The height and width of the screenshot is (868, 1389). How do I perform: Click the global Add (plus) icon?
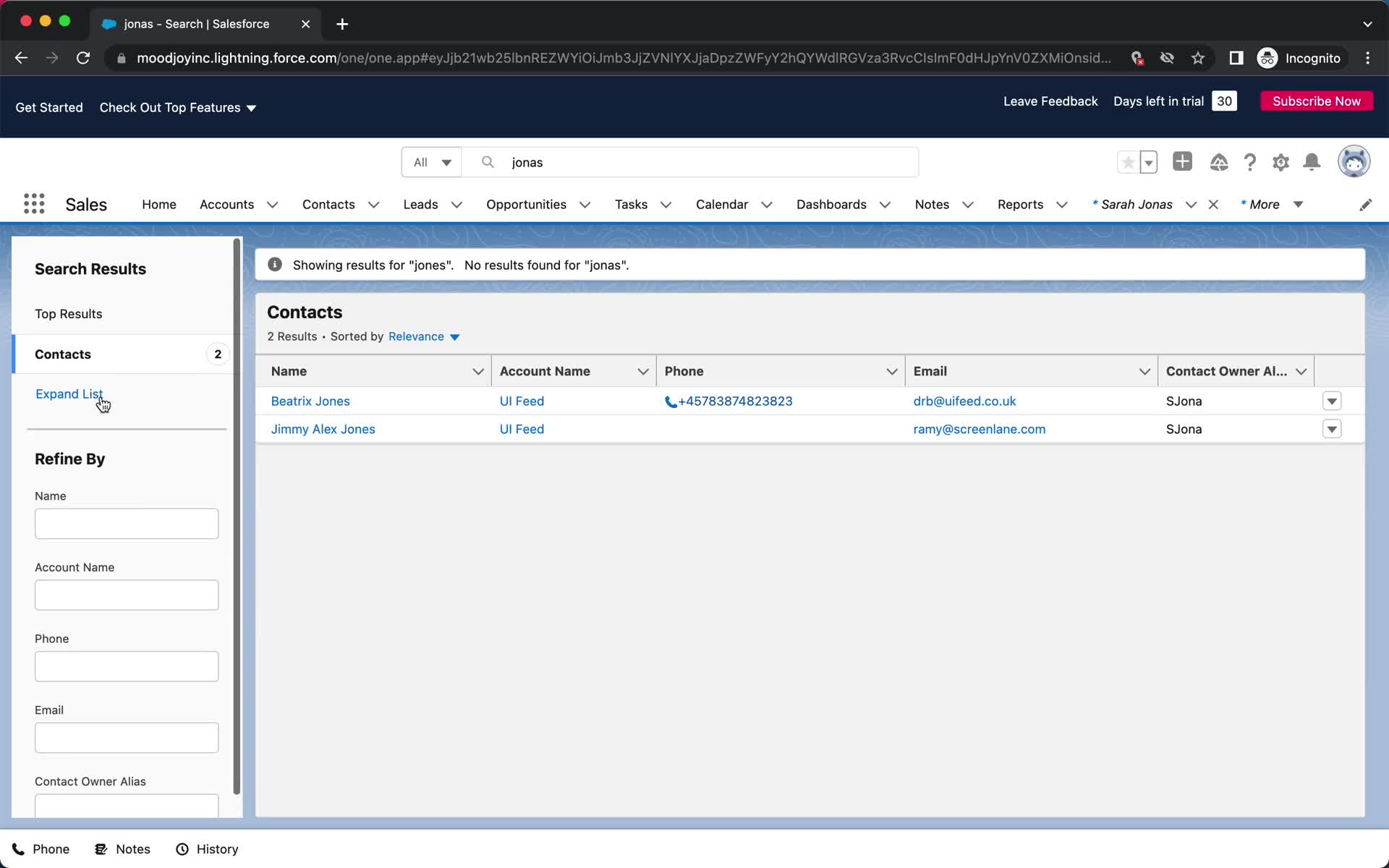coord(1182,161)
